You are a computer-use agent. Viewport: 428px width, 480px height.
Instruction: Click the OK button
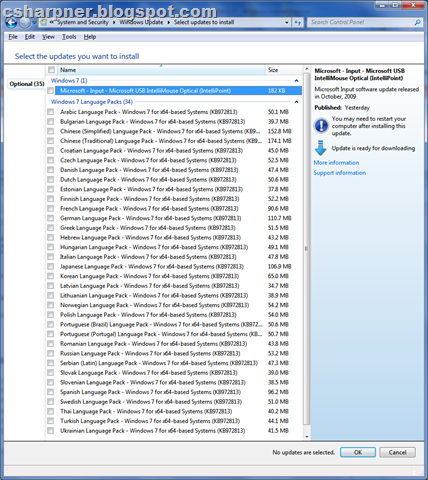coord(358,452)
